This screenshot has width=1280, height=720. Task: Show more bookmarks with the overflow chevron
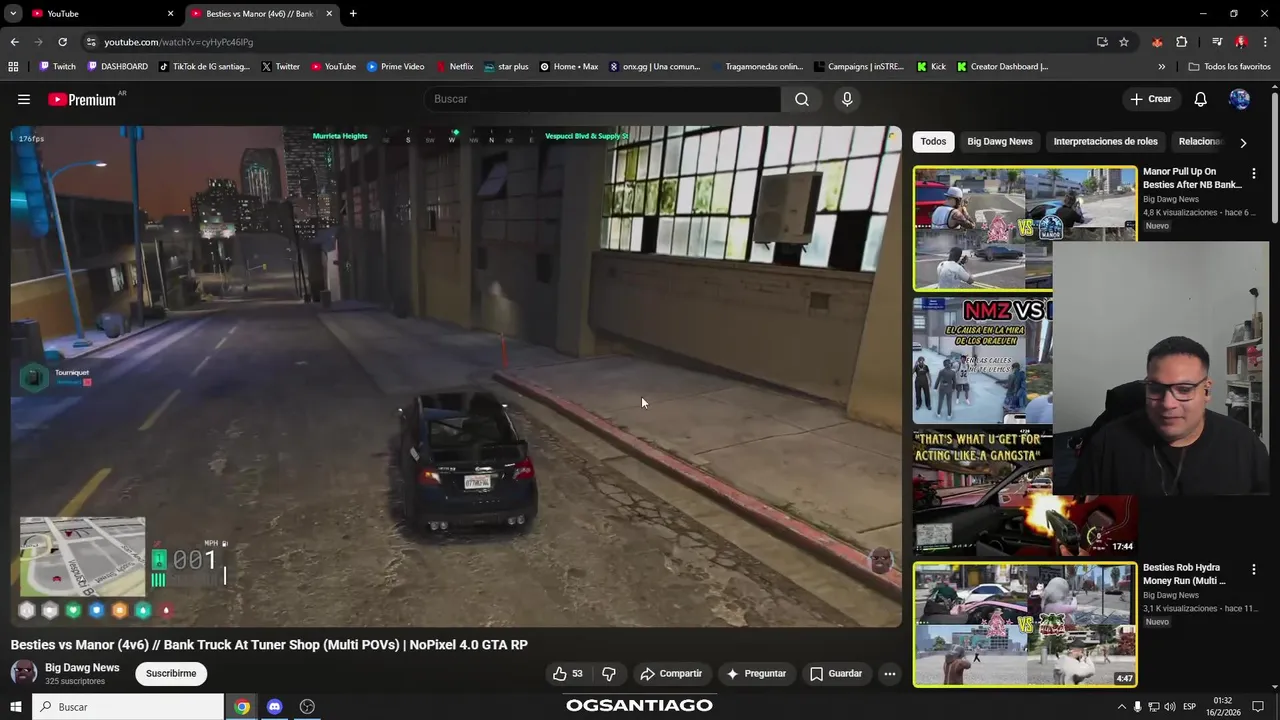[x=1161, y=67]
